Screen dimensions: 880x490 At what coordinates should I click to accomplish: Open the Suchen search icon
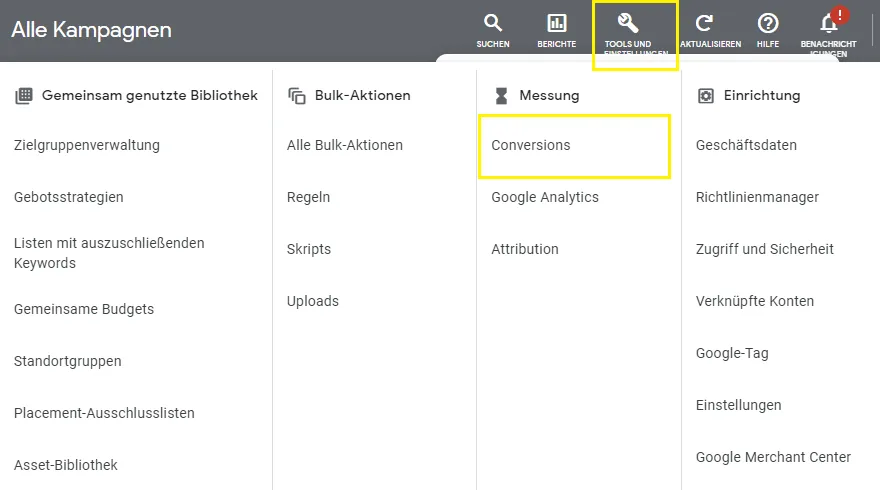click(x=493, y=23)
